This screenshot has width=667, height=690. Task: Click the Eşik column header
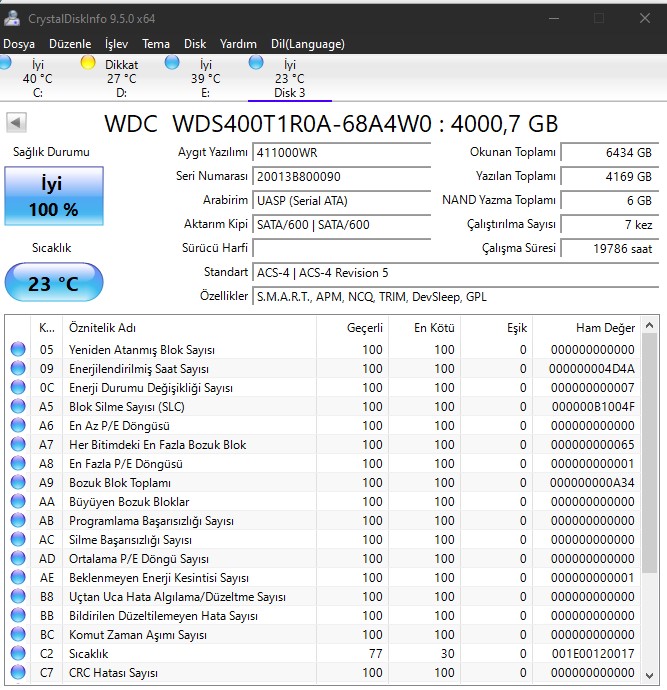click(497, 328)
